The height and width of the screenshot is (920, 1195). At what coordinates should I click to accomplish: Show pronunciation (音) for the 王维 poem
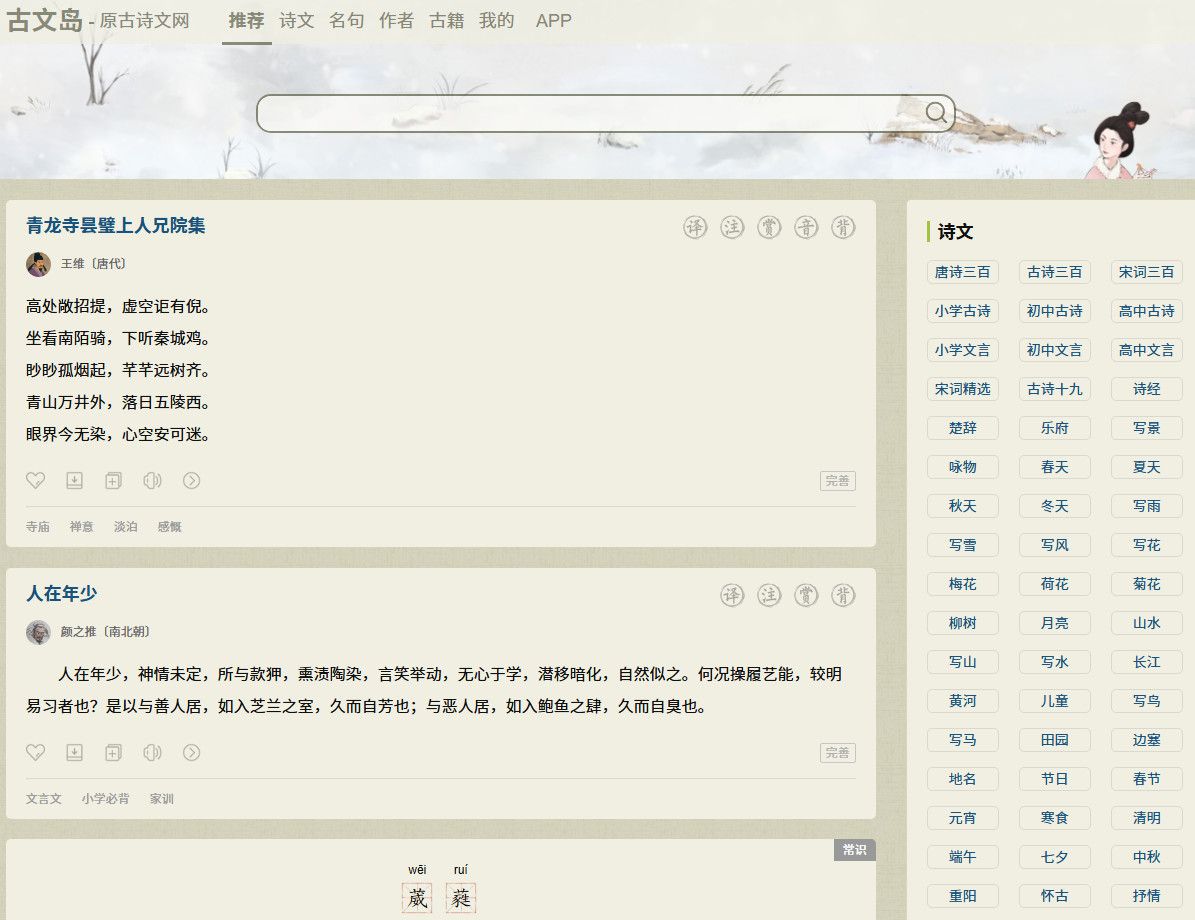coord(806,227)
